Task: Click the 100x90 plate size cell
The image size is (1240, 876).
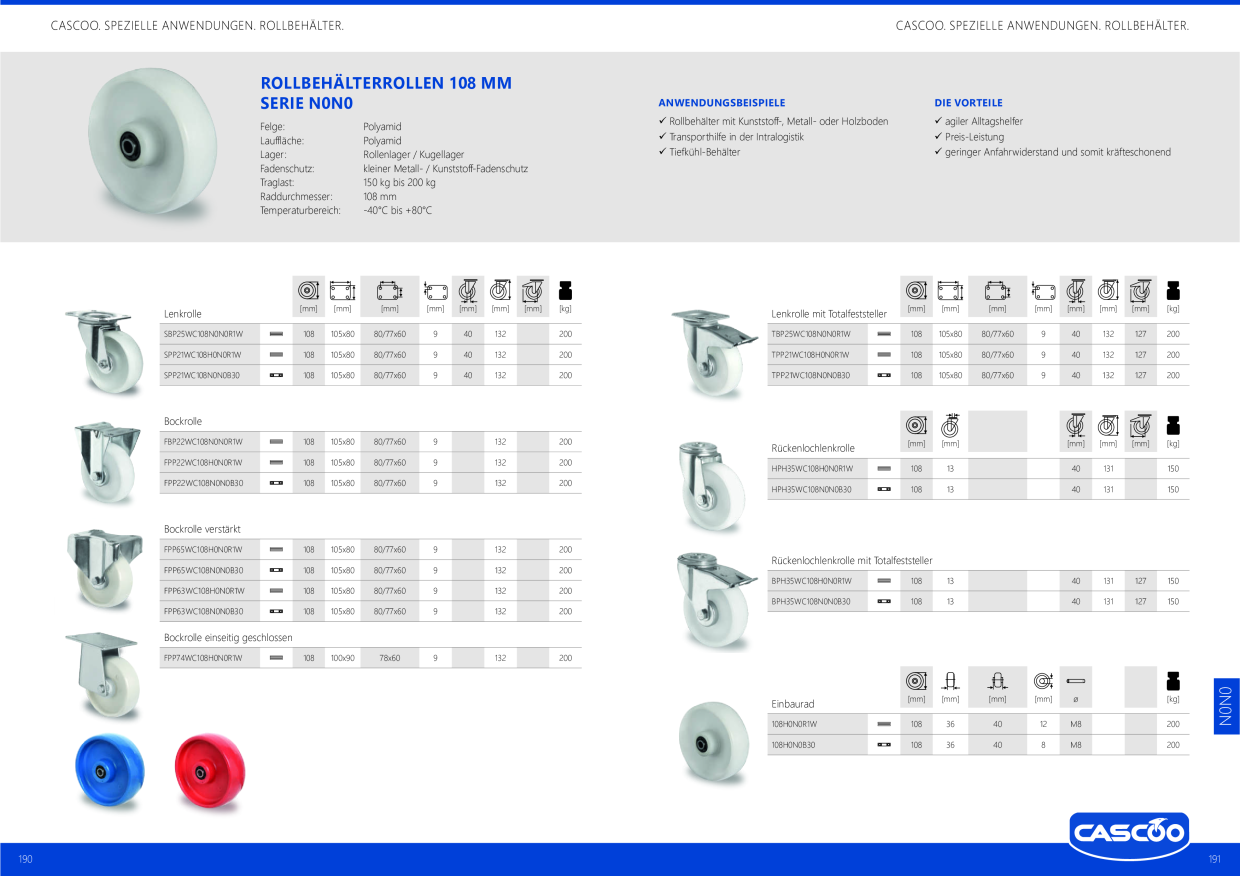Action: [x=343, y=658]
